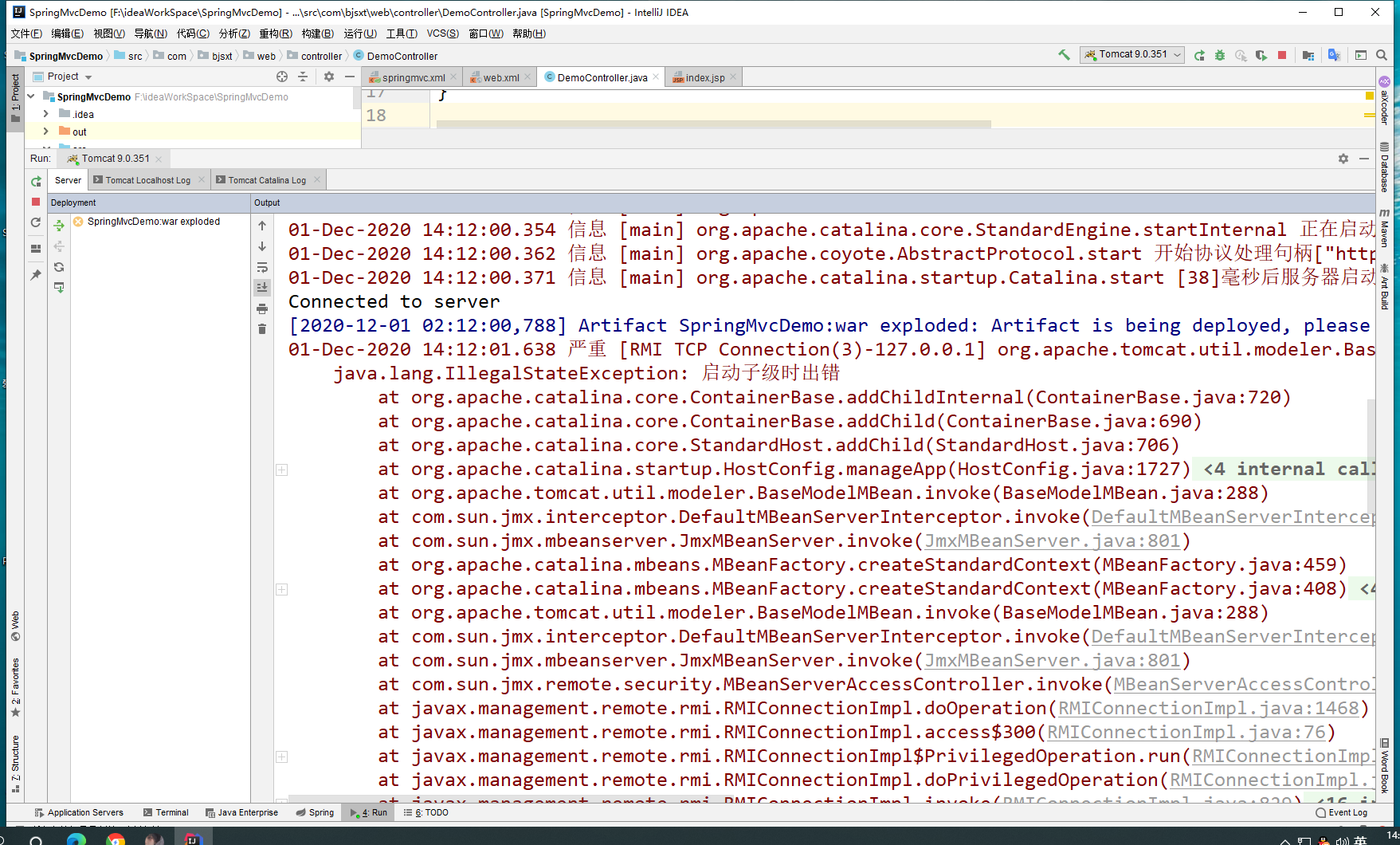Image resolution: width=1400 pixels, height=845 pixels.
Task: Switch to web.xml editor tab
Action: (x=500, y=77)
